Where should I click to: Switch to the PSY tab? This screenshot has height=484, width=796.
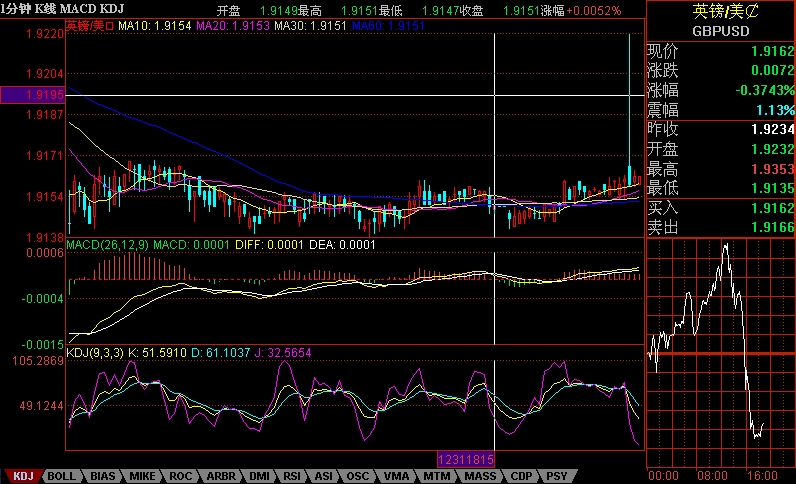(557, 476)
